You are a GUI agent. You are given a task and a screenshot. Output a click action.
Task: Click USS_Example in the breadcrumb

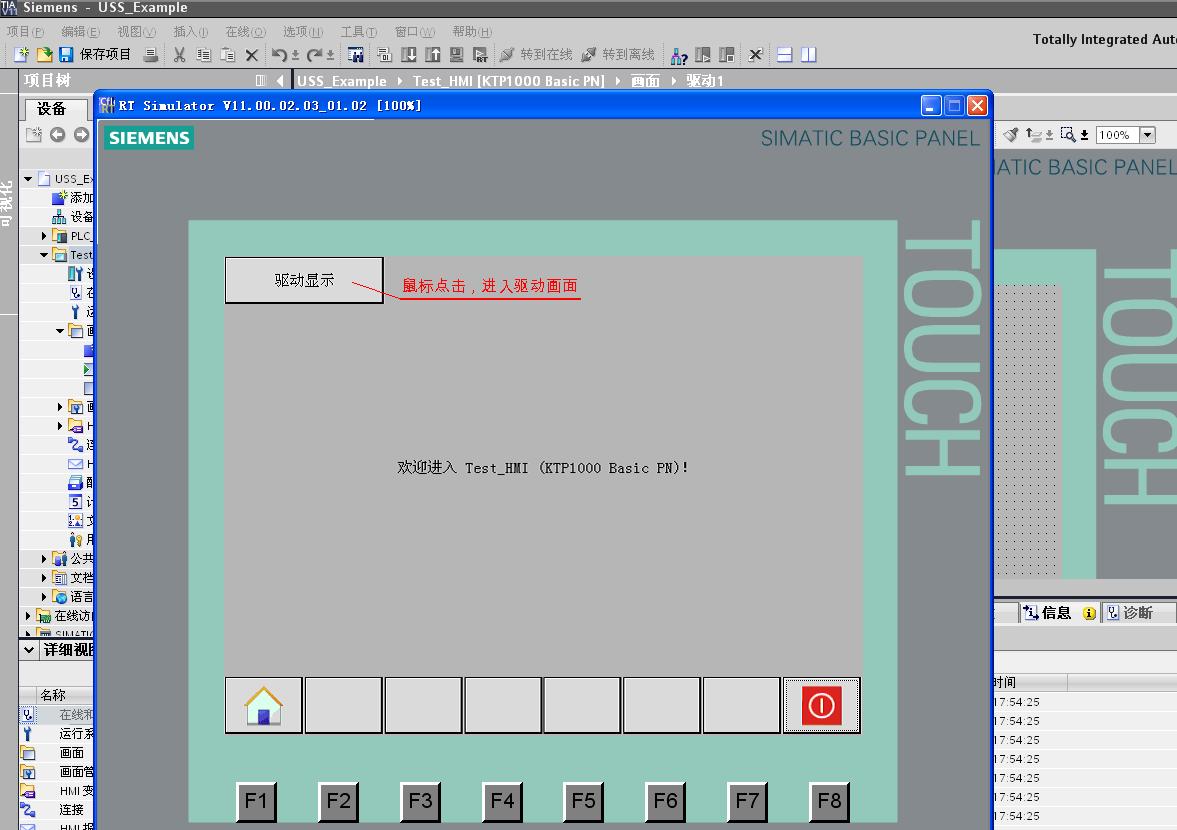(342, 81)
